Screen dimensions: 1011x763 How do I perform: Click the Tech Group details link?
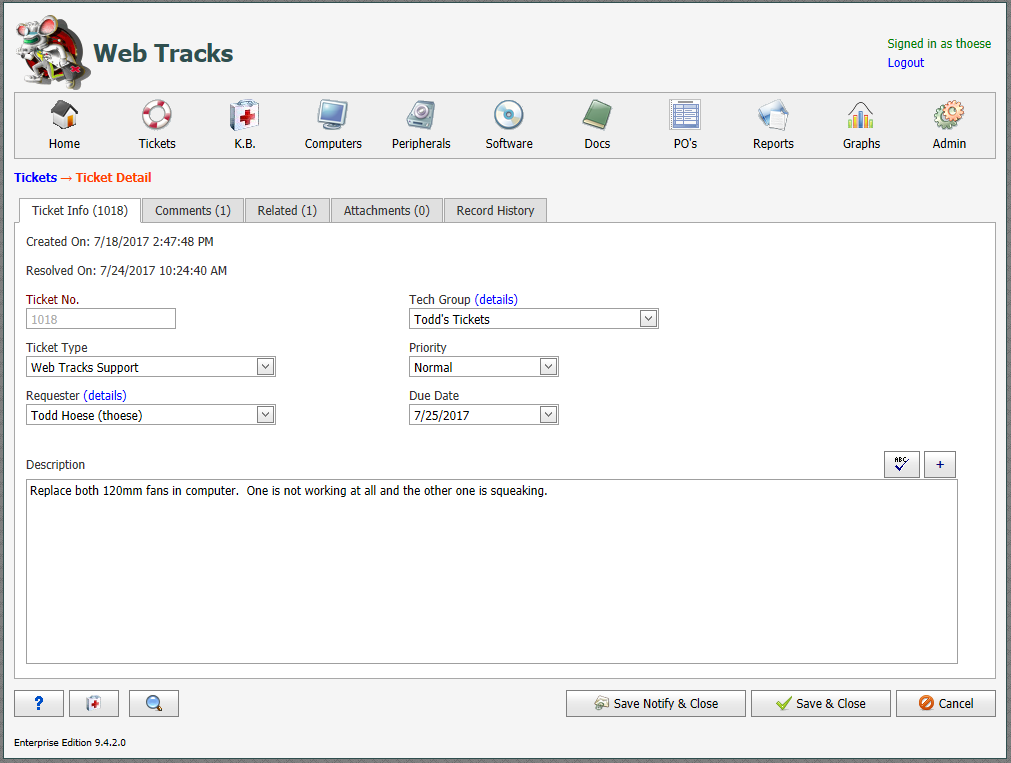496,299
